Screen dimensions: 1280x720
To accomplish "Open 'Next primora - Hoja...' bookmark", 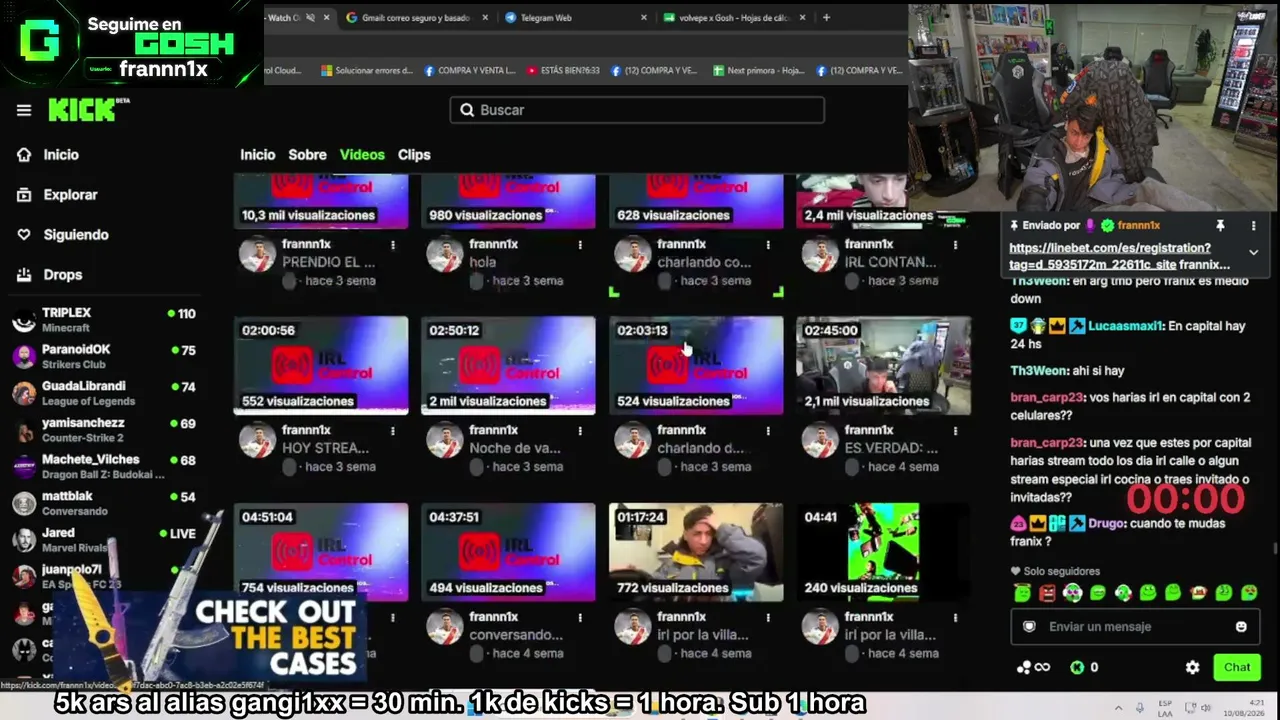I will click(758, 71).
